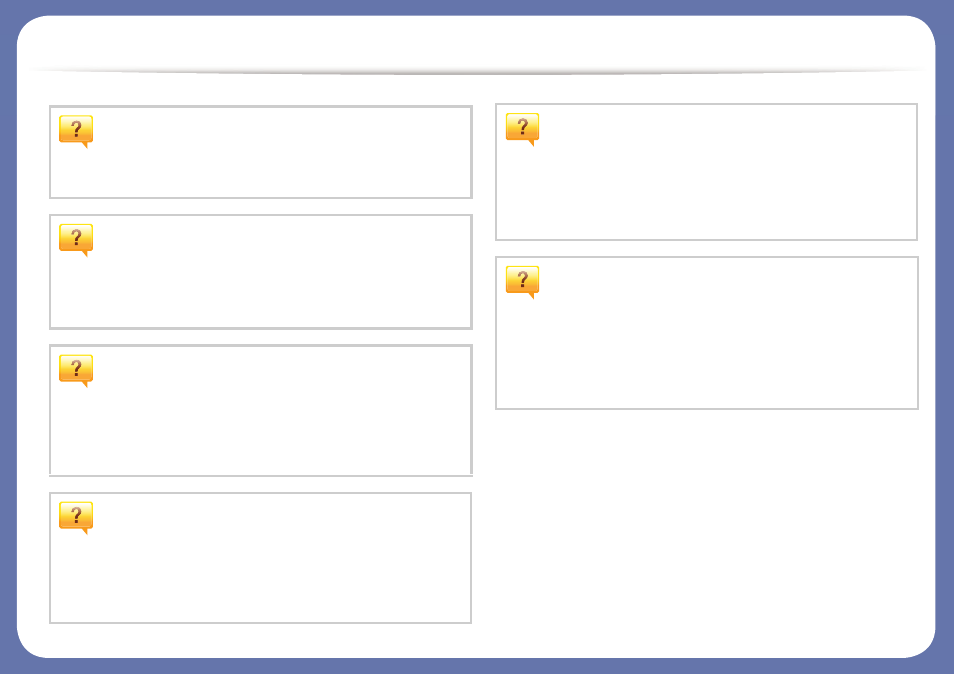Screen dimensions: 954x674
Task: Click the blue frame border on left edge
Action: pyautogui.click(x=8, y=337)
